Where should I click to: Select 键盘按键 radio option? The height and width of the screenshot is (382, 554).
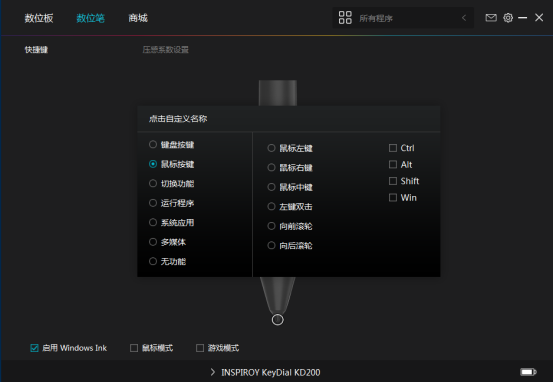point(153,145)
